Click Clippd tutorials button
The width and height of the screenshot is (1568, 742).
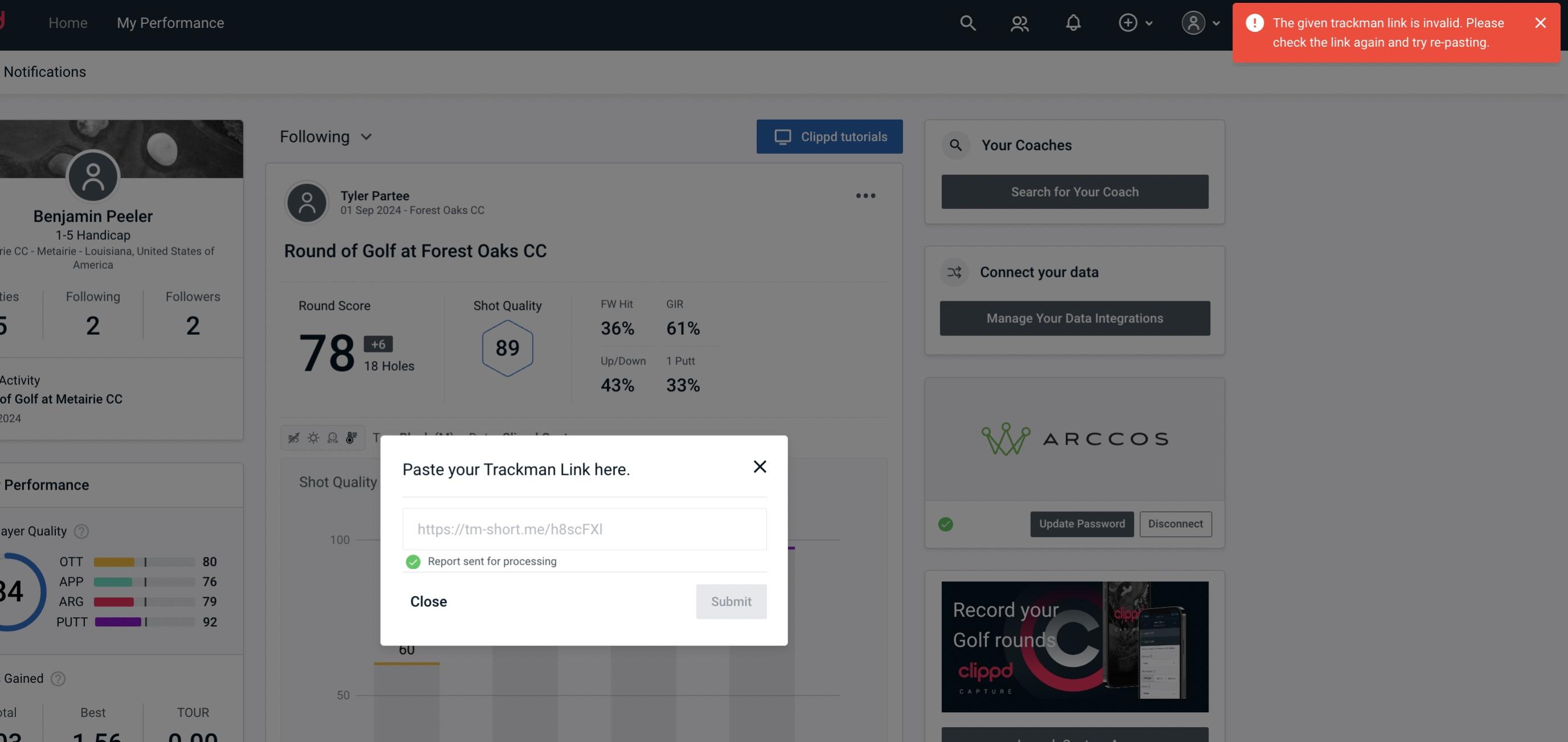830,136
